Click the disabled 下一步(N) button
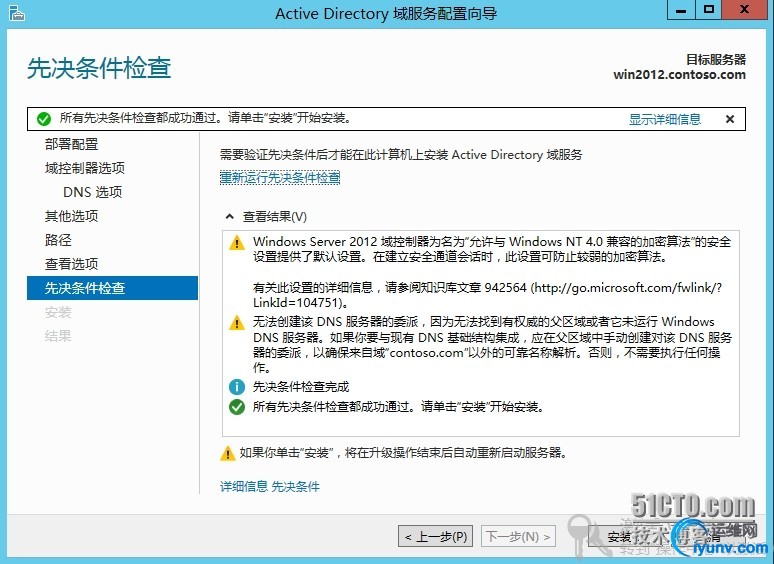The image size is (774, 564). tap(518, 536)
